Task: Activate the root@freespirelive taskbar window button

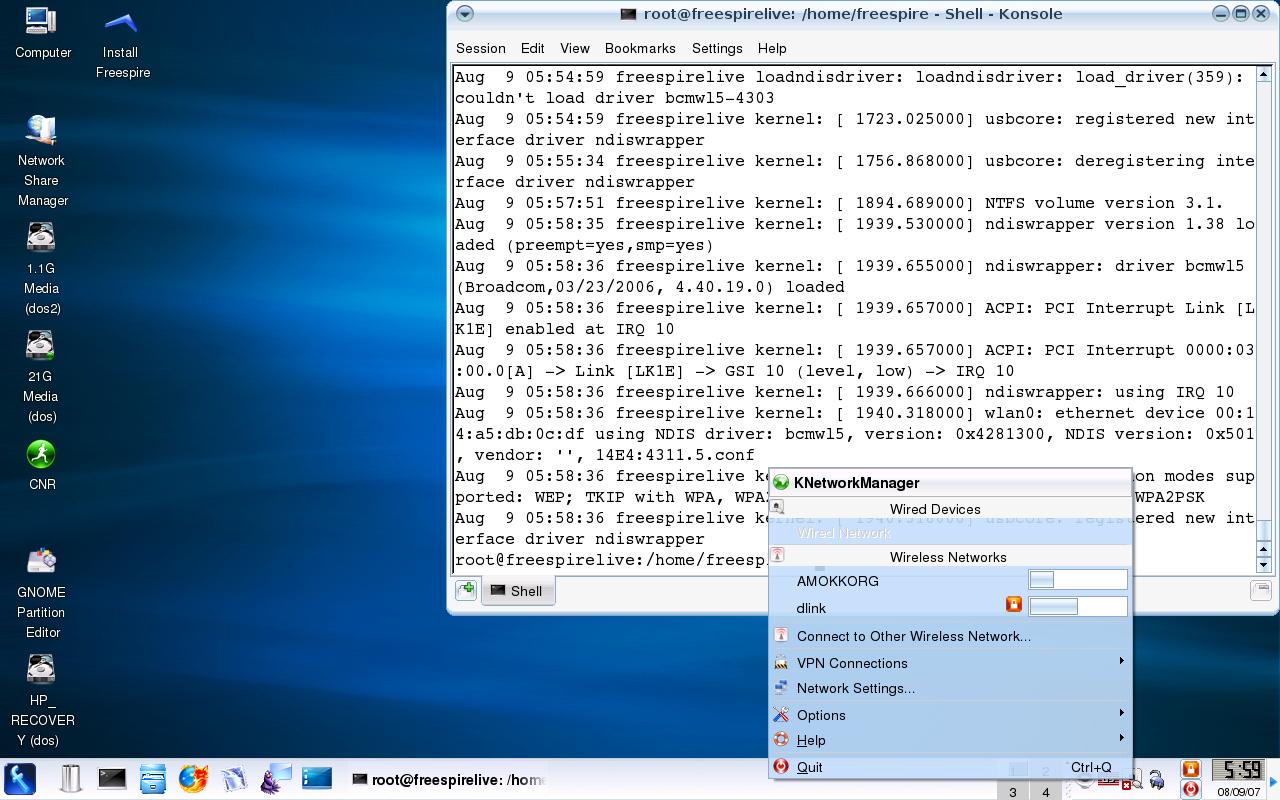Action: coord(447,779)
